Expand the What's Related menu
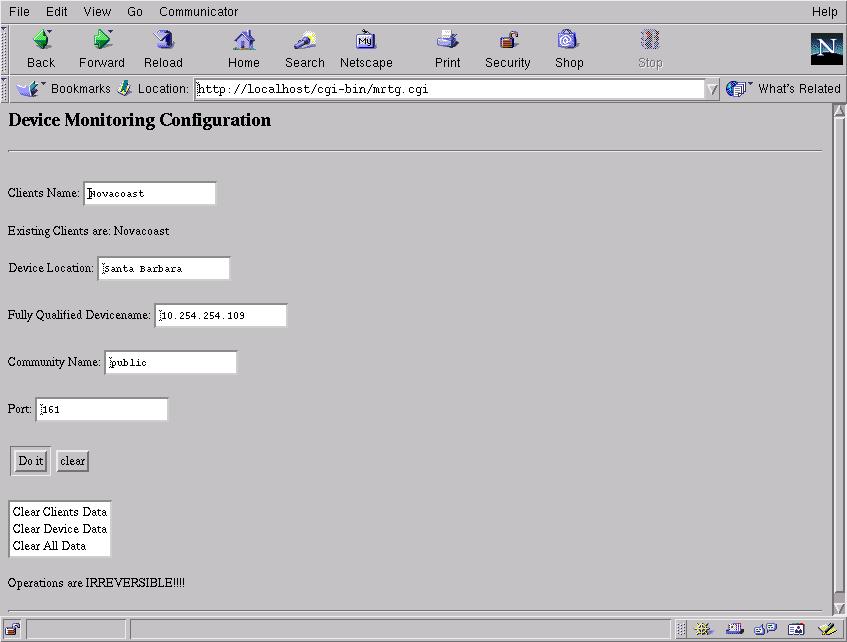Image resolution: width=847 pixels, height=642 pixels. [783, 89]
